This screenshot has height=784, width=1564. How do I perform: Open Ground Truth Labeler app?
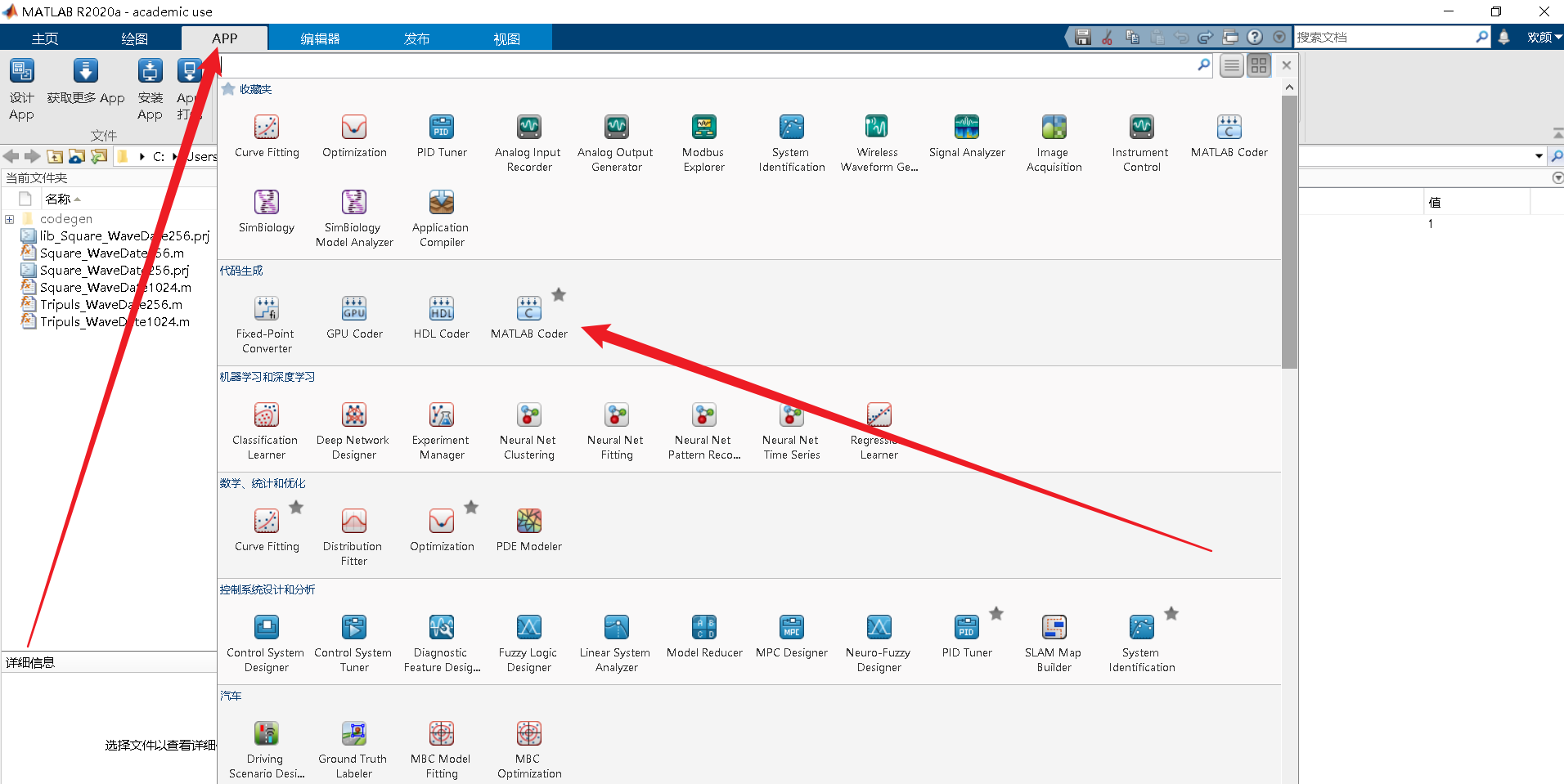coord(354,750)
